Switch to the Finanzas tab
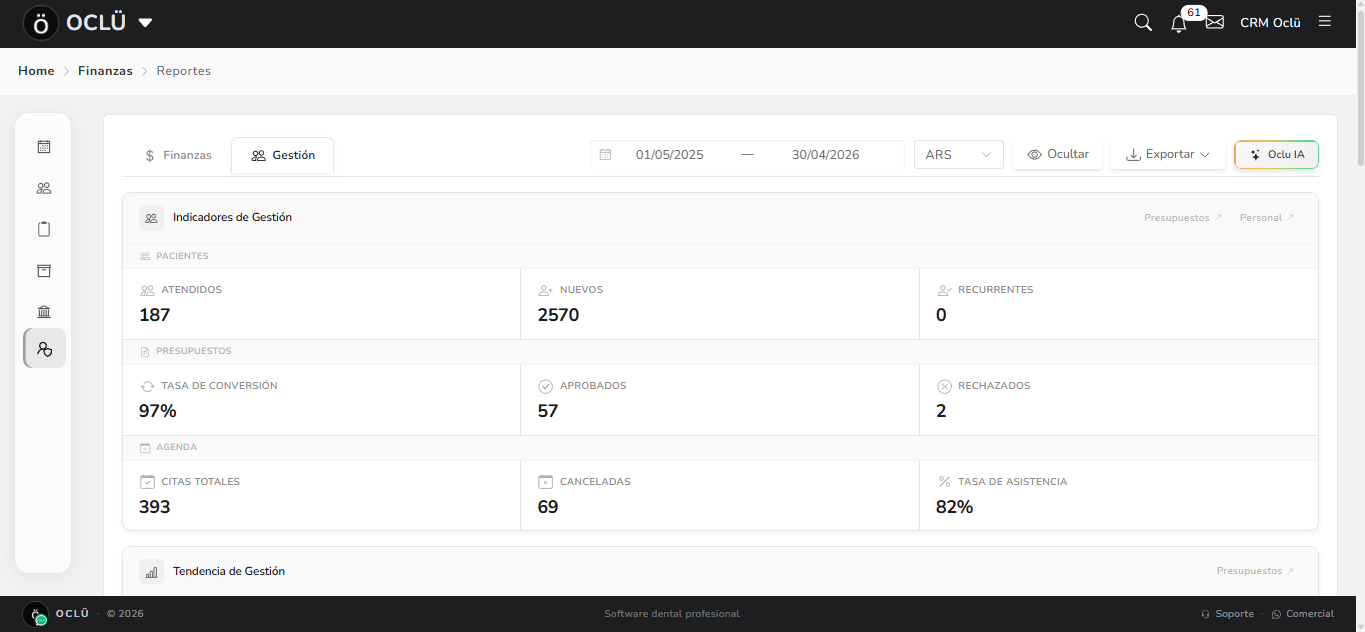Screen dimensions: 1365x632 178,155
